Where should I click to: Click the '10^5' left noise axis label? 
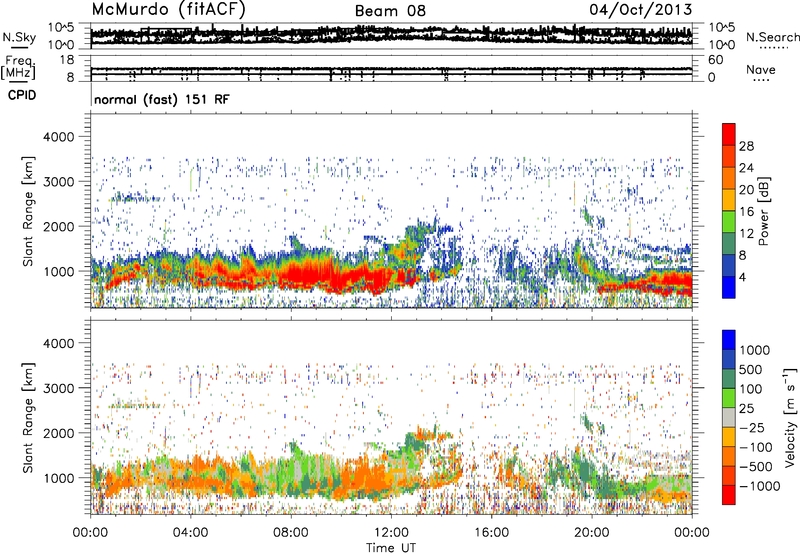(61, 28)
